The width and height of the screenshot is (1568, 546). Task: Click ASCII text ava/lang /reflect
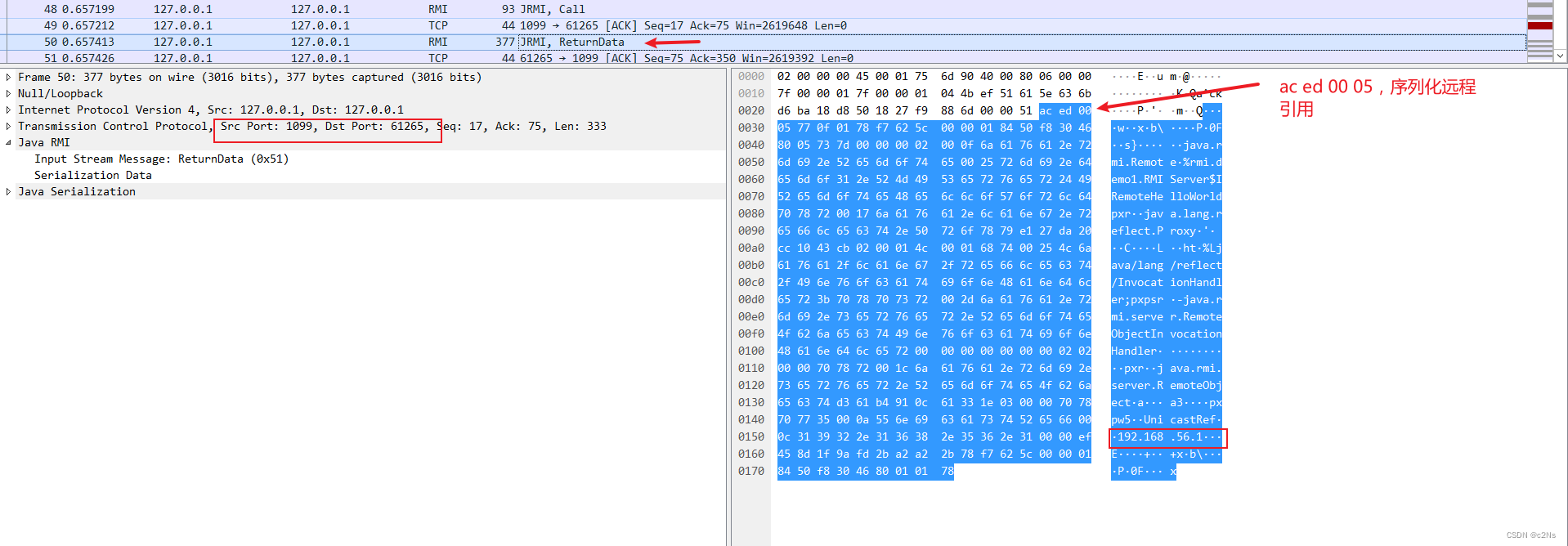coord(1167,265)
